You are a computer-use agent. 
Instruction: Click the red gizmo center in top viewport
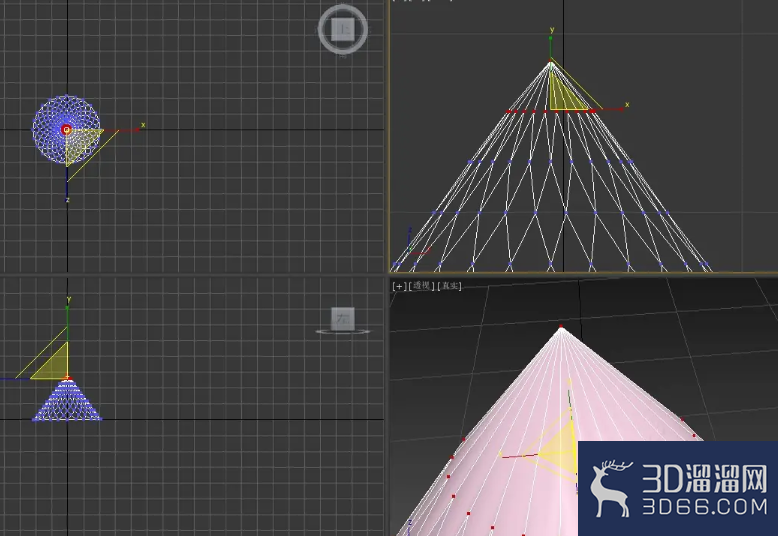click(x=66, y=130)
